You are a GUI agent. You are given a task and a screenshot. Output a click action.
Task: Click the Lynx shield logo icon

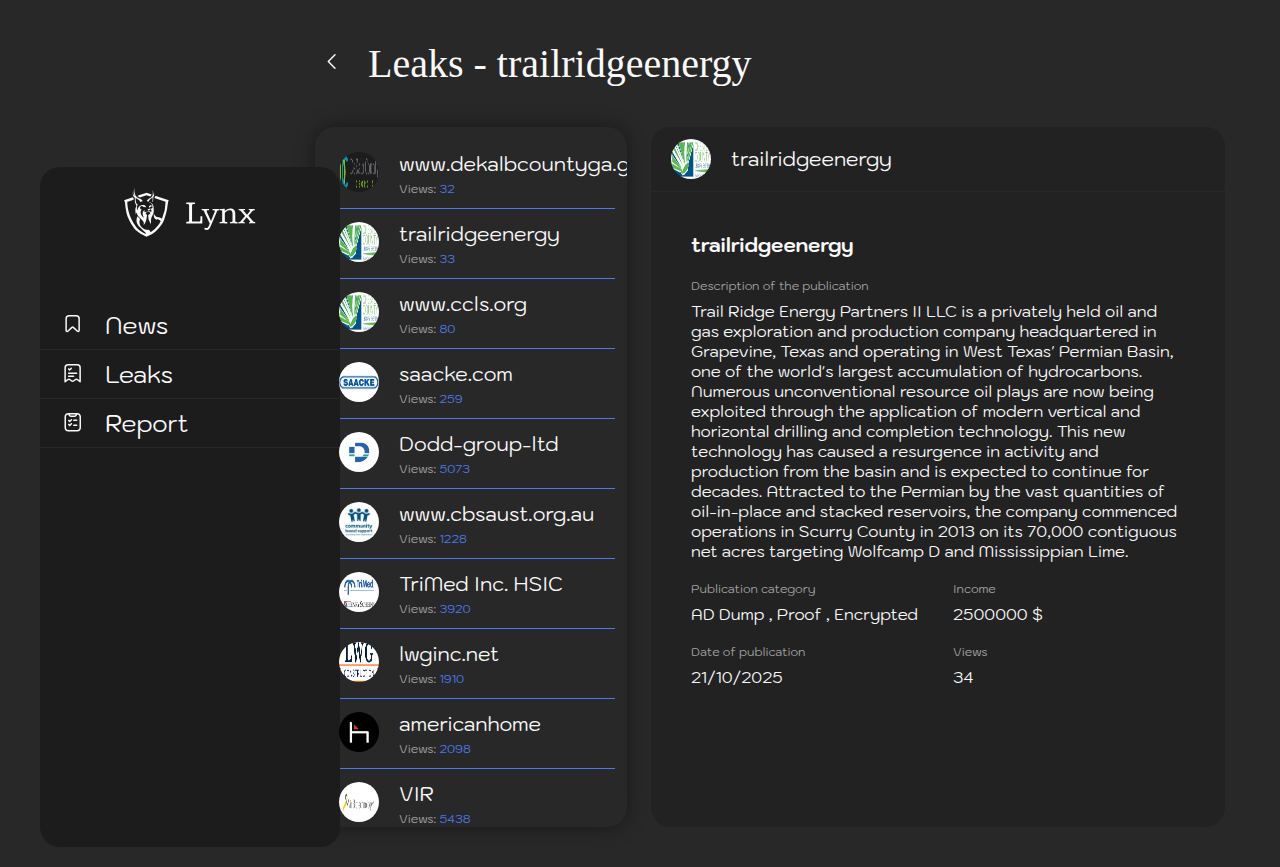coord(146,213)
